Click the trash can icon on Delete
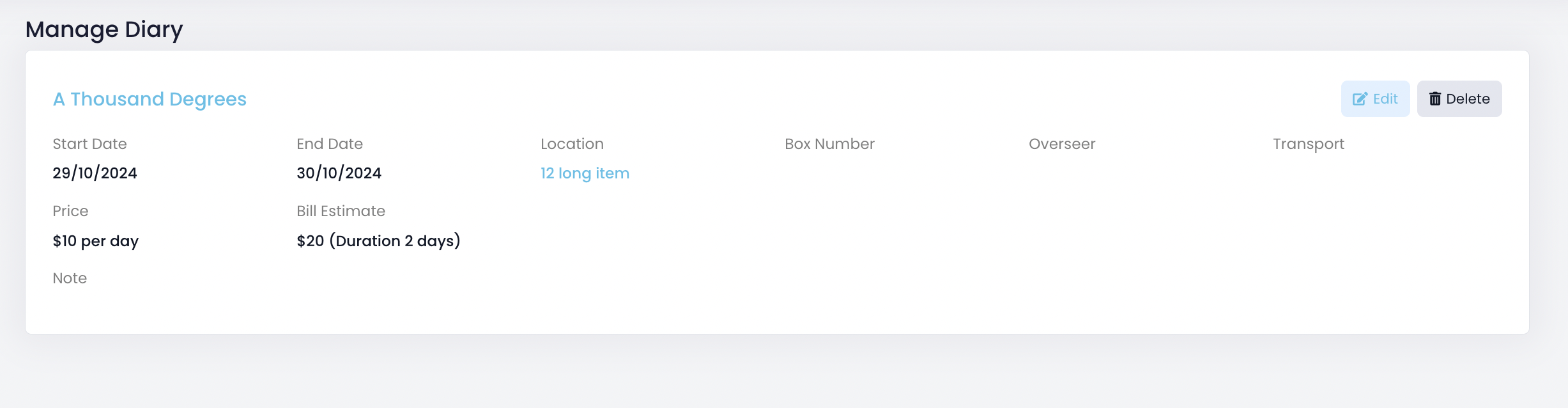Image resolution: width=1568 pixels, height=408 pixels. (x=1435, y=99)
